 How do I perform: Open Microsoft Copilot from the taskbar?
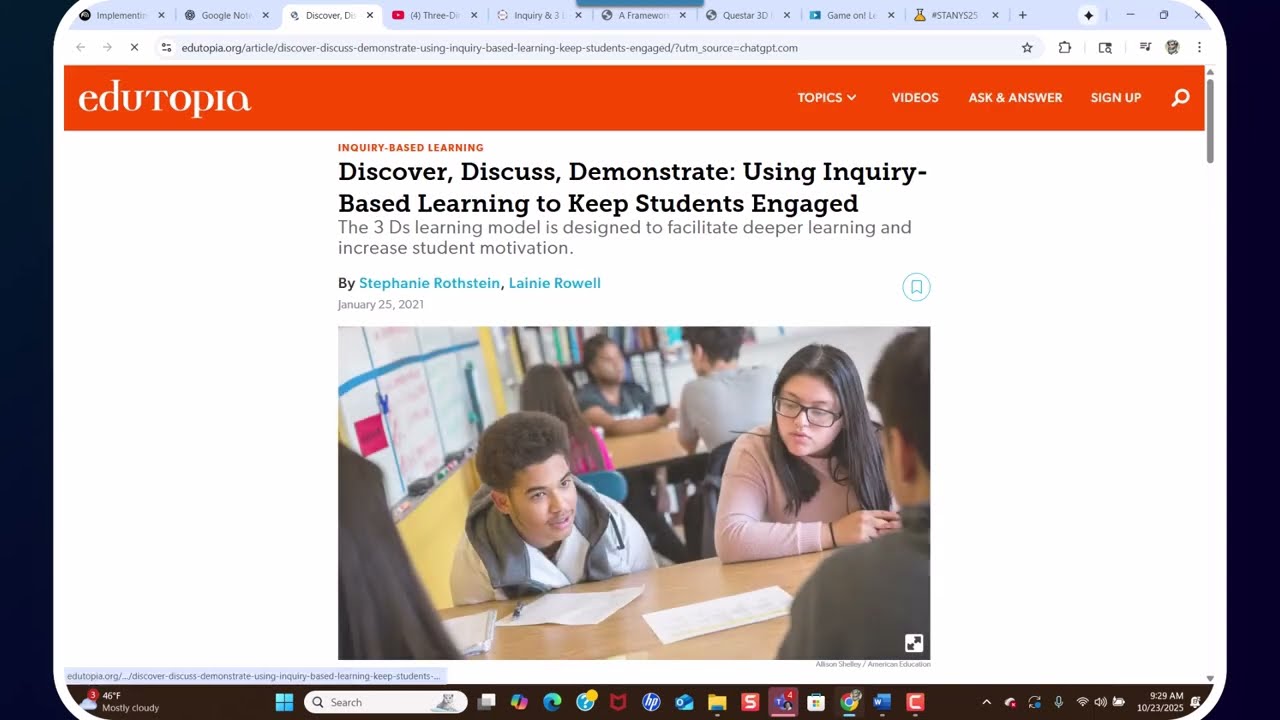[519, 702]
